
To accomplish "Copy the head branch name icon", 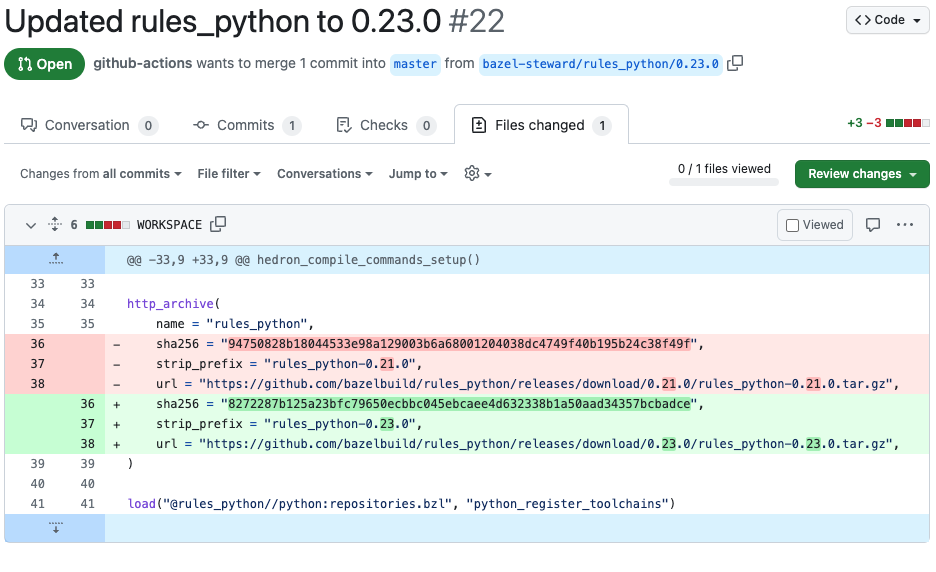I will pyautogui.click(x=735, y=63).
